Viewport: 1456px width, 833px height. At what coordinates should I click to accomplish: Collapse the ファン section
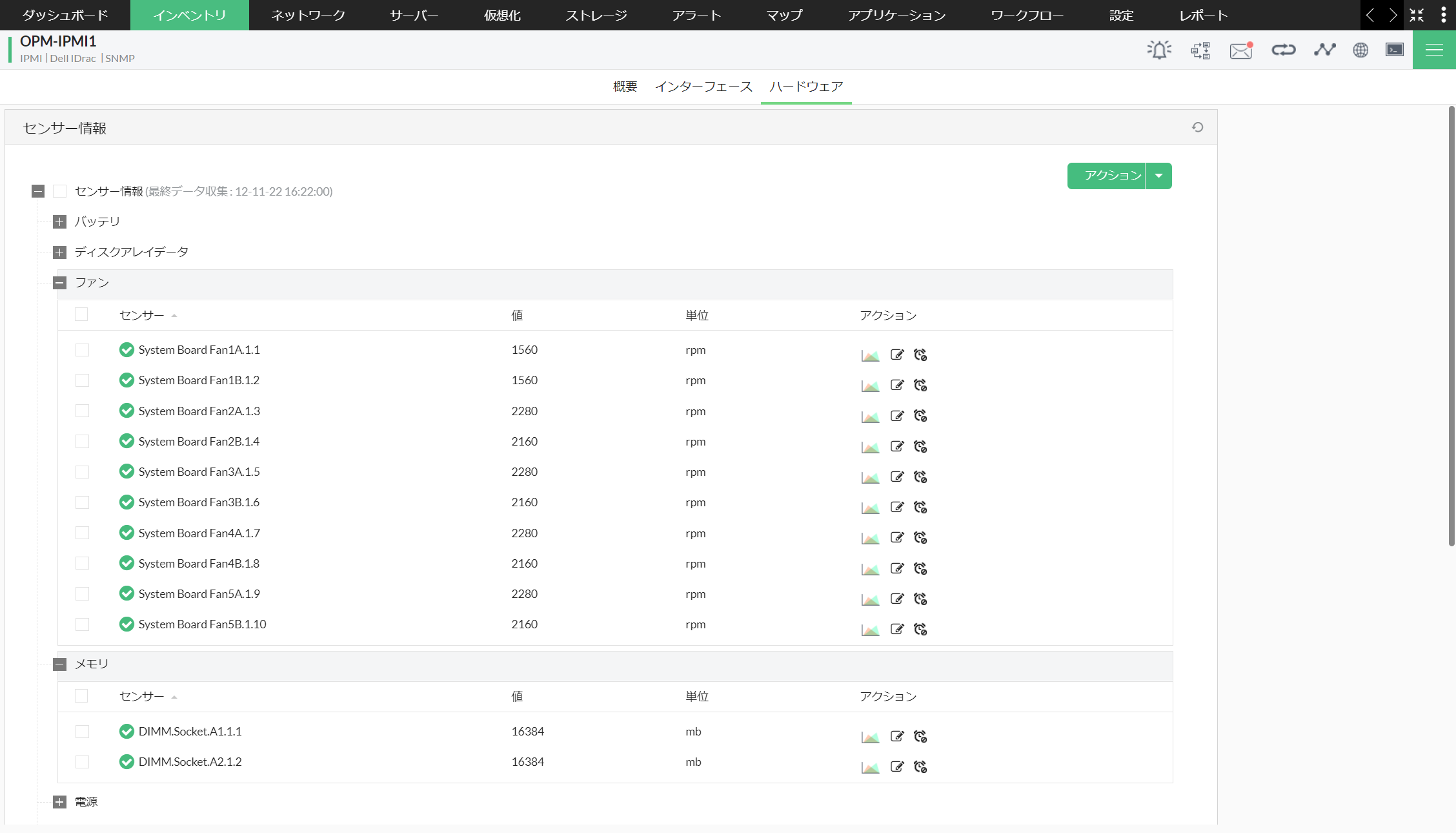59,283
